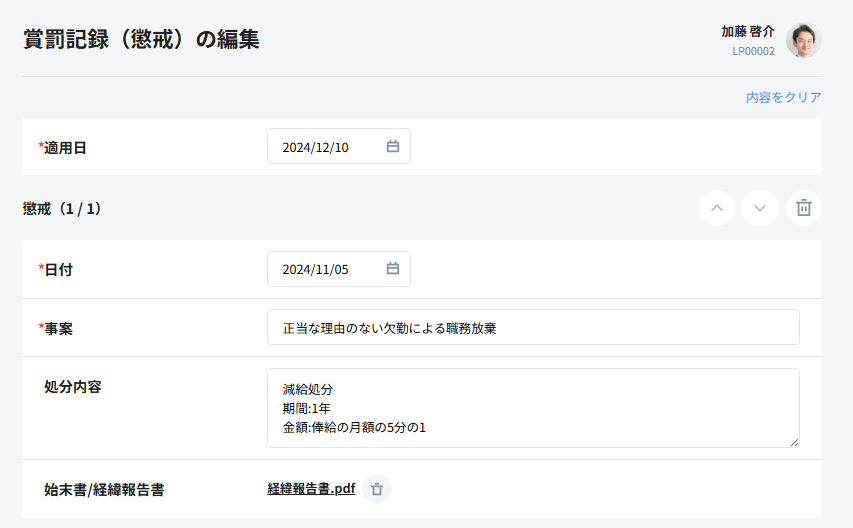Delete the 懲戒 entry with trash button

click(x=803, y=208)
